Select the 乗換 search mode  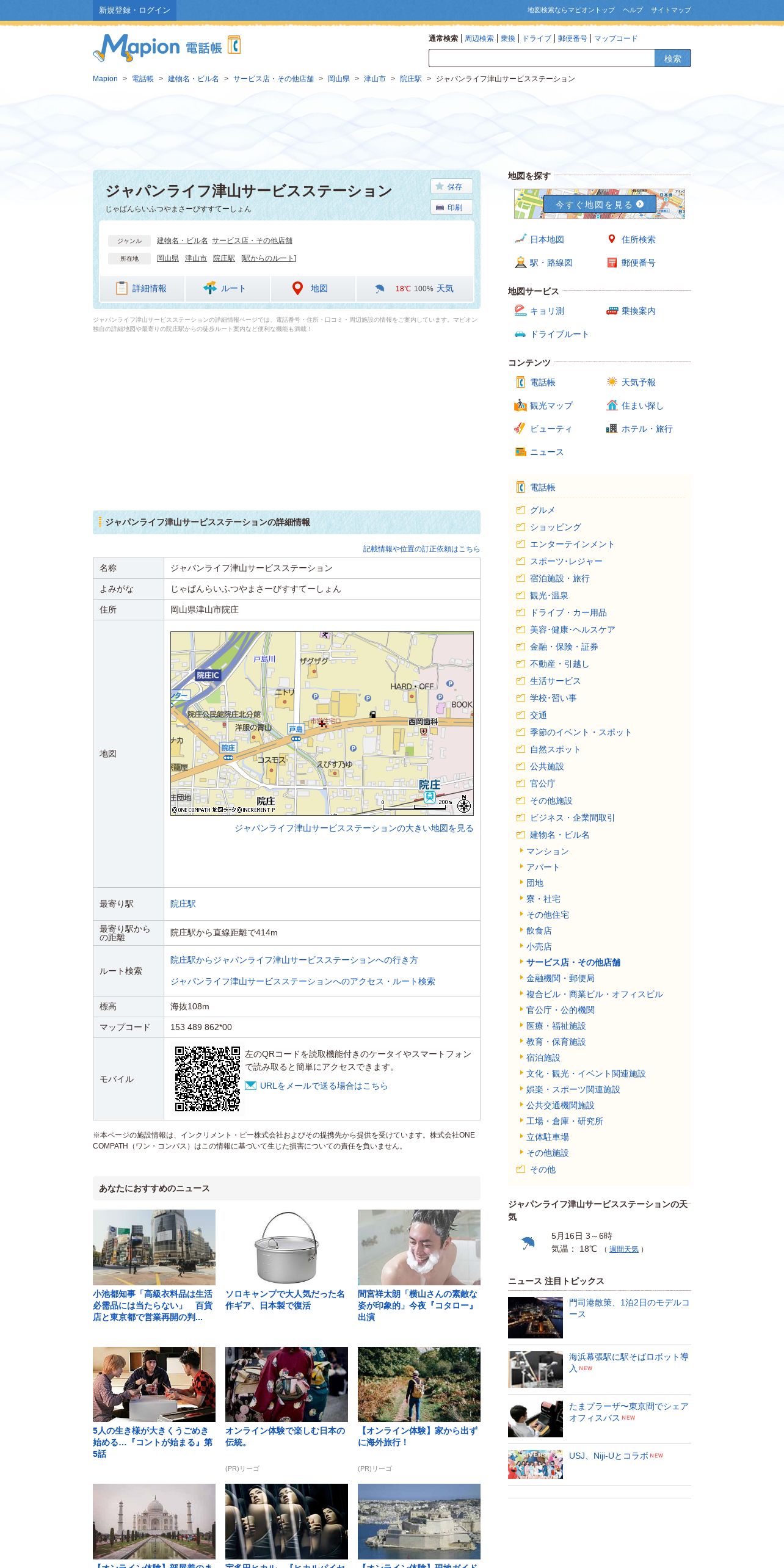point(508,38)
